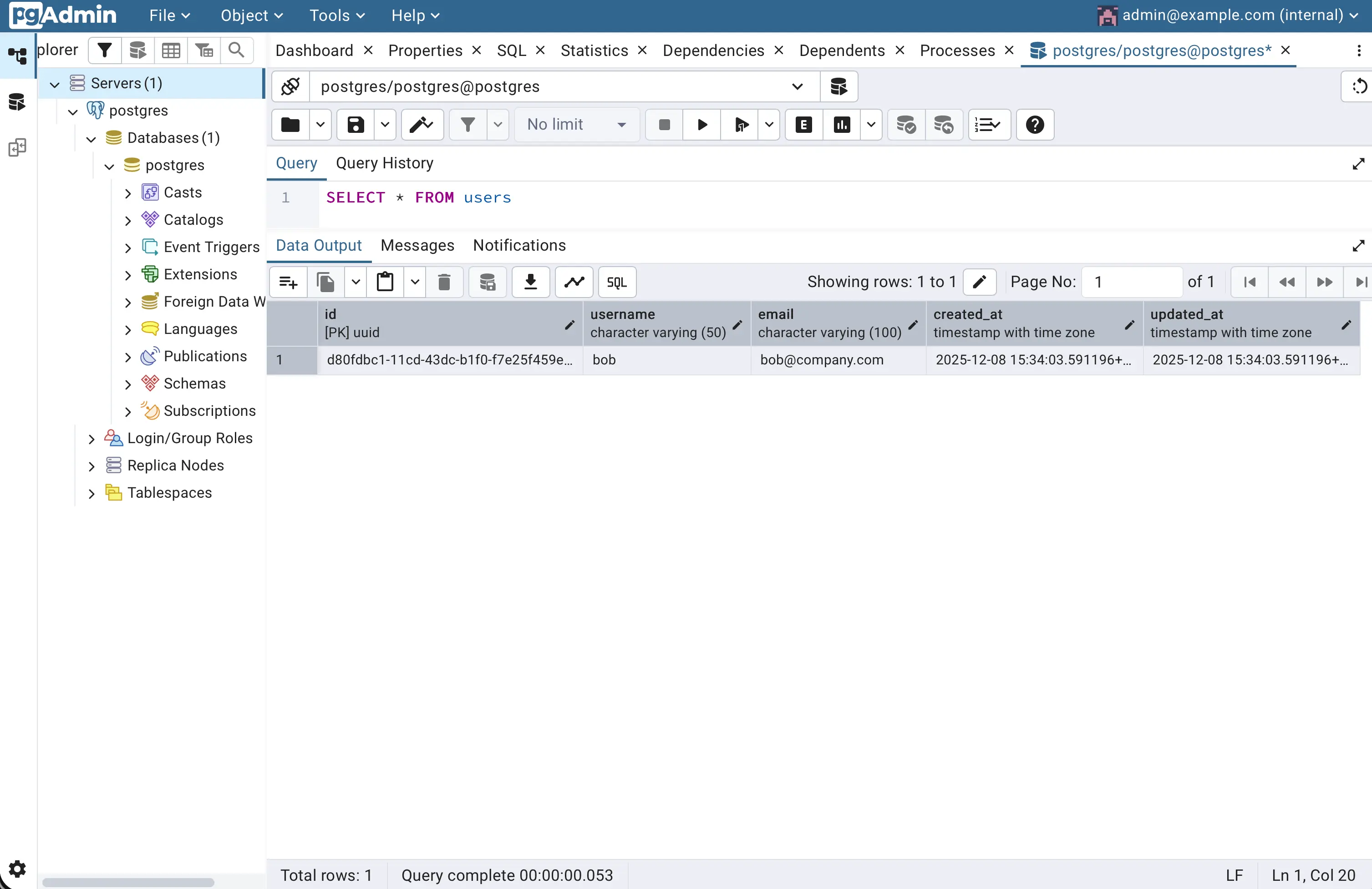Switch to the Messages tab
This screenshot has width=1372, height=889.
coord(417,245)
